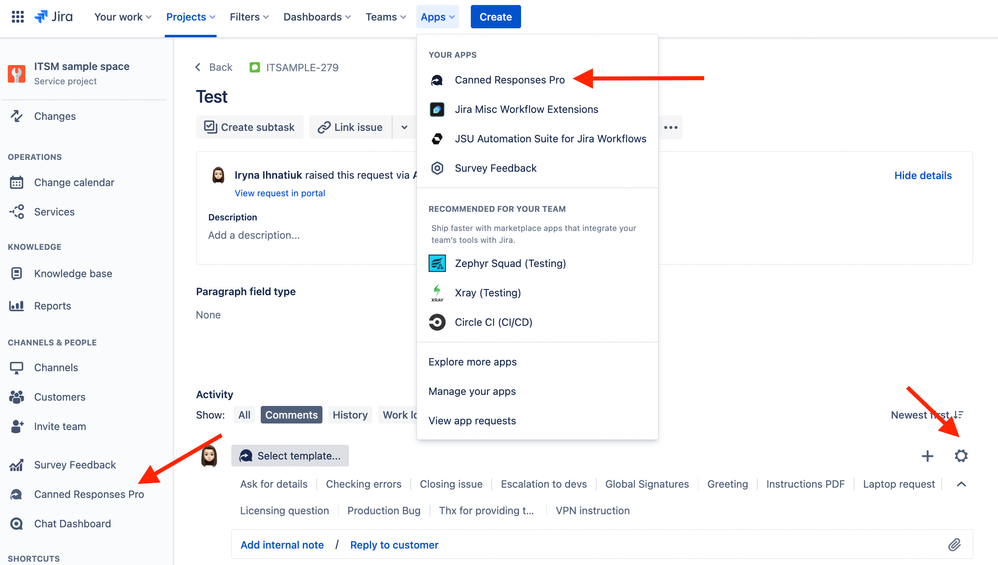Click Add internal note

(x=282, y=545)
